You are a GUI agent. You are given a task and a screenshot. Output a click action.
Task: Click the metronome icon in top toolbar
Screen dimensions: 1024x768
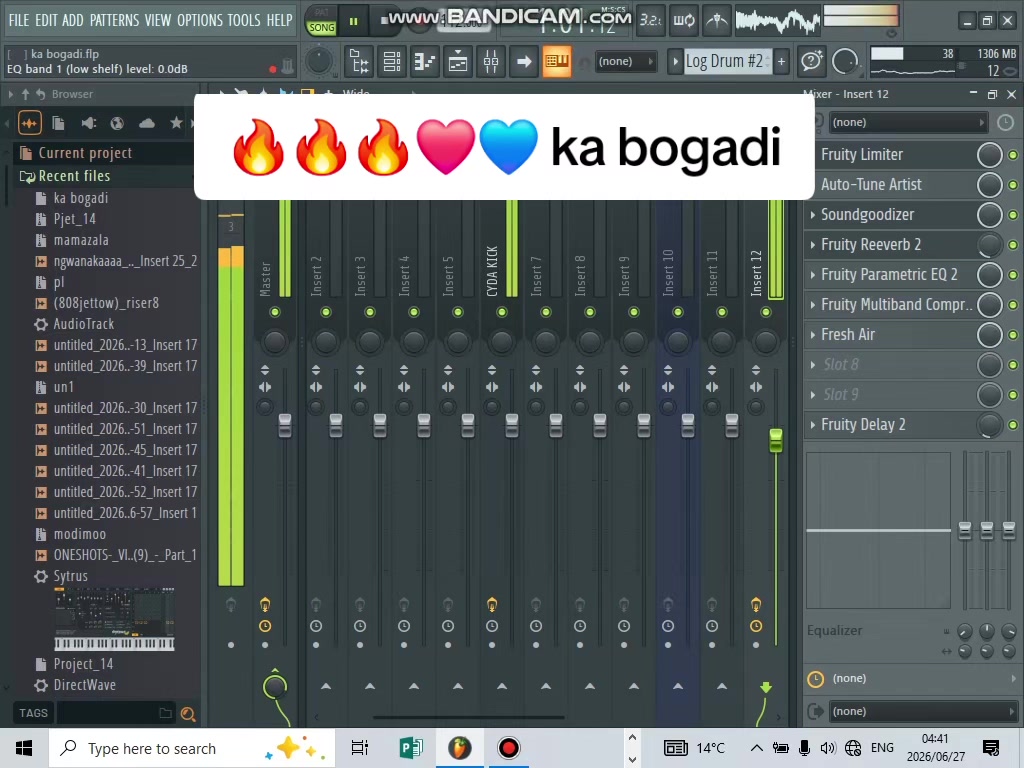coord(716,22)
